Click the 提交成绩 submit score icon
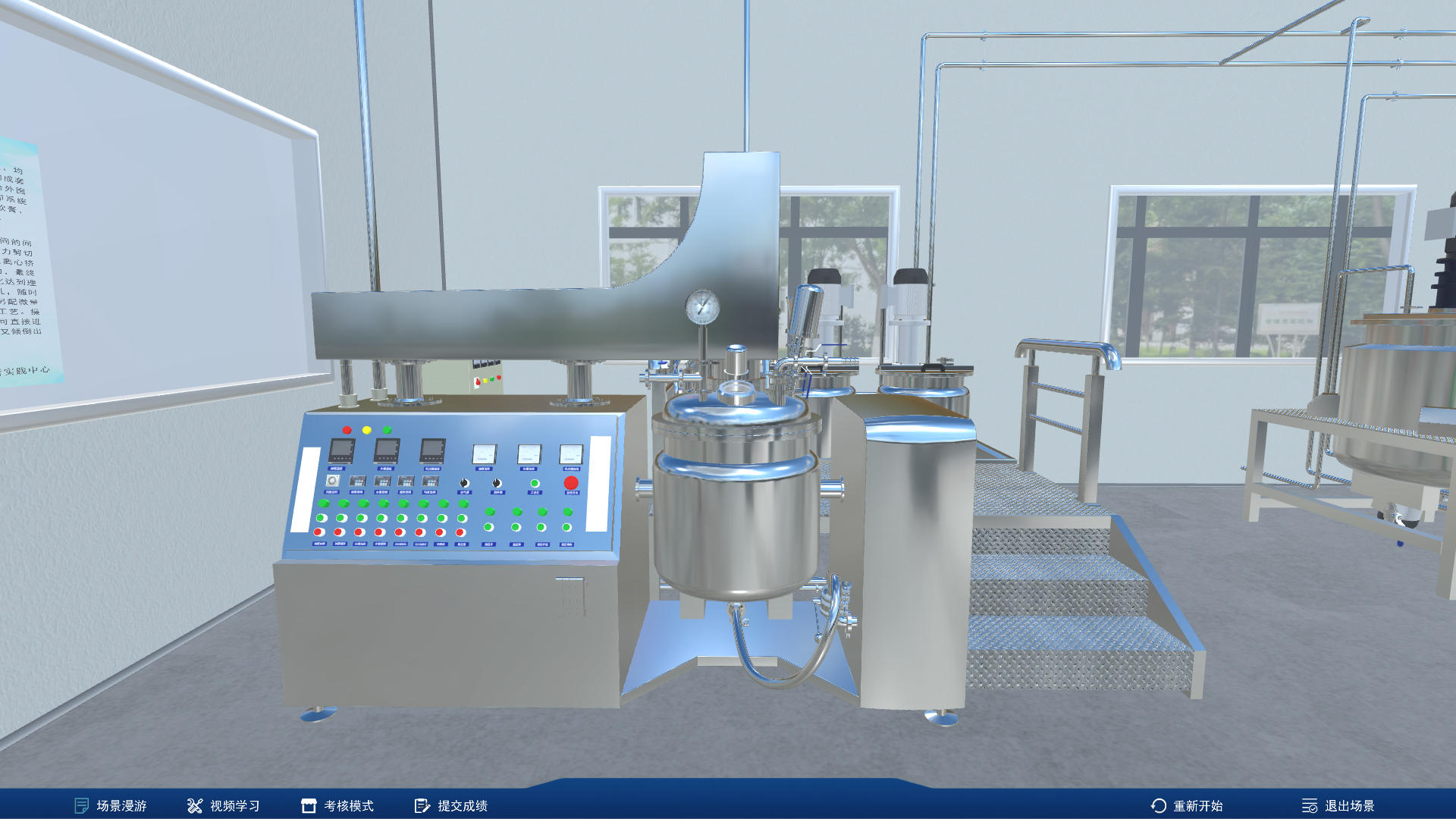This screenshot has height=819, width=1456. [422, 805]
